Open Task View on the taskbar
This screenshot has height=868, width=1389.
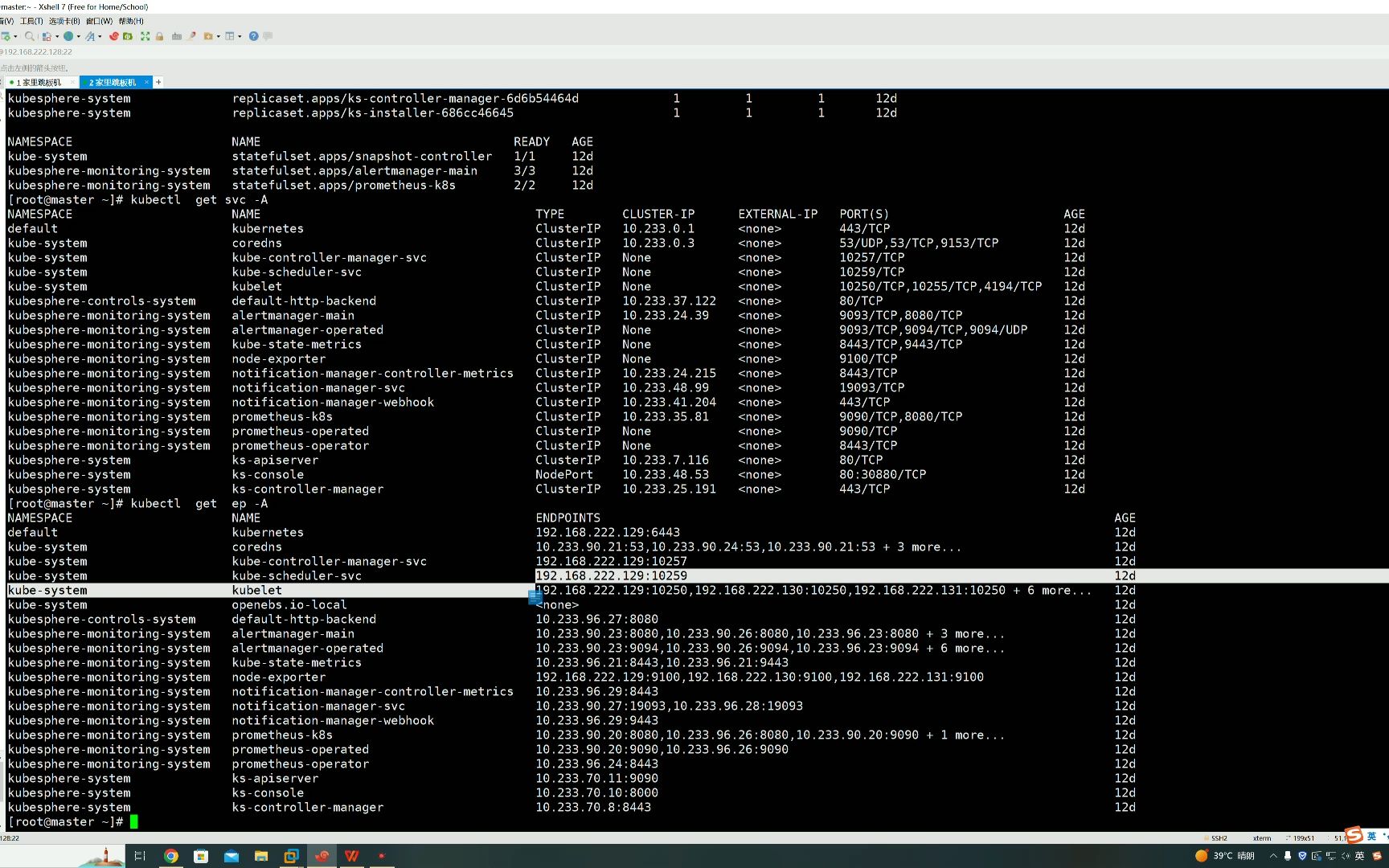click(x=140, y=856)
